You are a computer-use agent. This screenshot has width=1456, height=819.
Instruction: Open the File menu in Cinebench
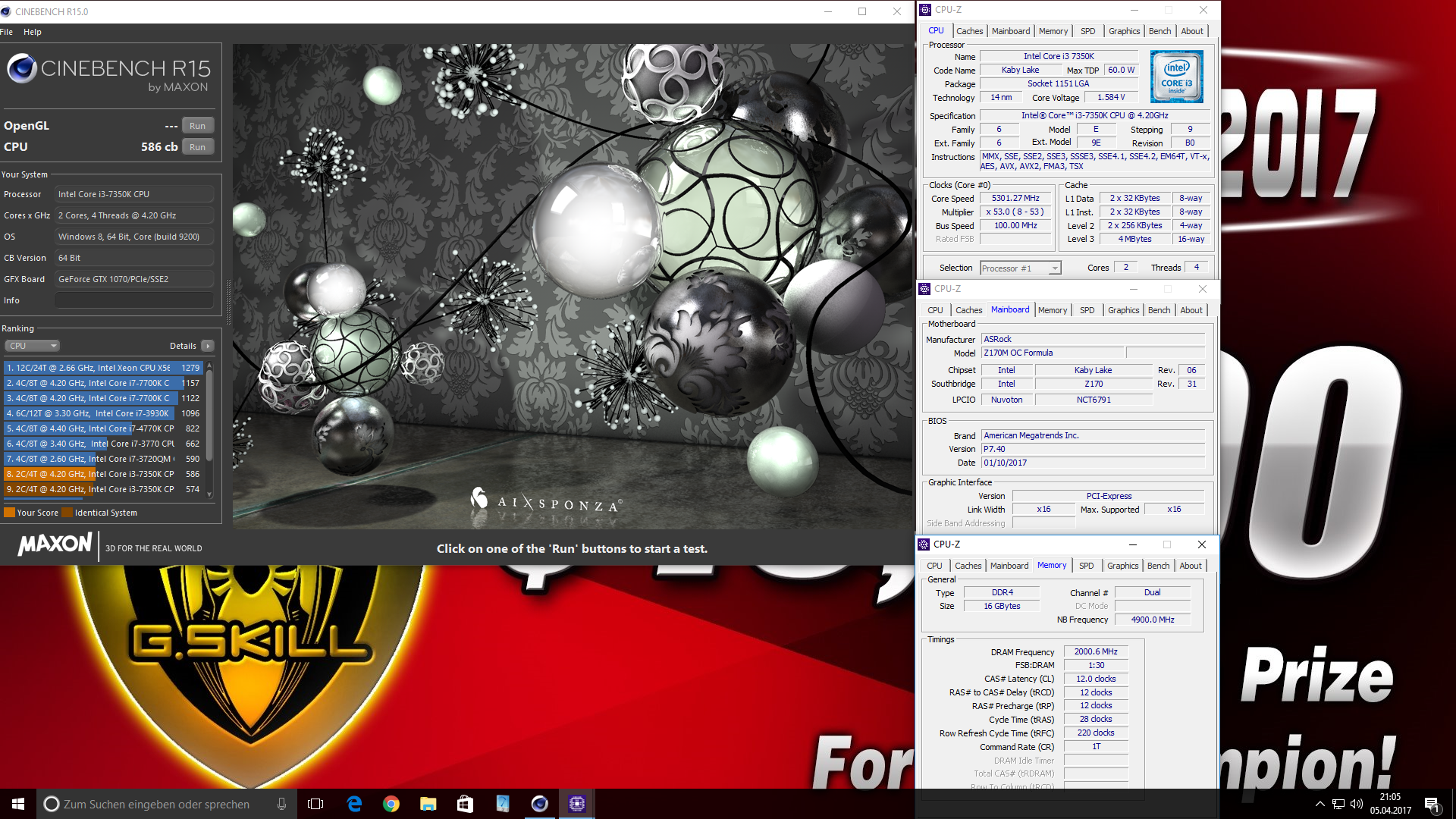pos(6,32)
